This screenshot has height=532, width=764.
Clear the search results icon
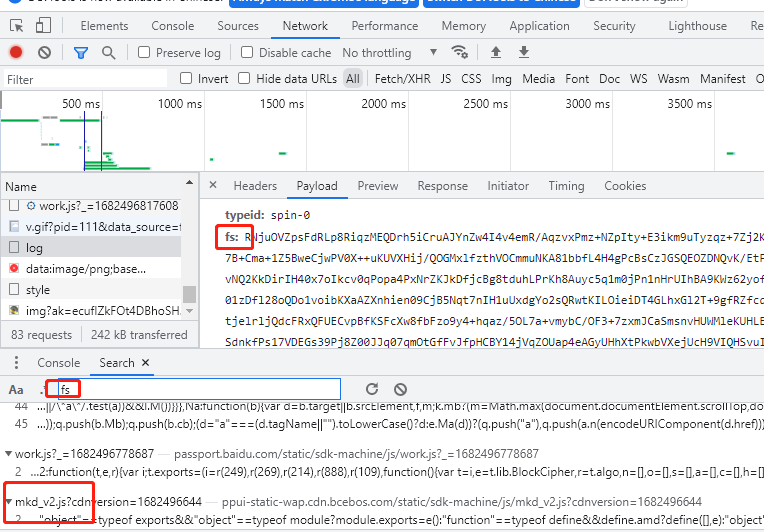(400, 389)
